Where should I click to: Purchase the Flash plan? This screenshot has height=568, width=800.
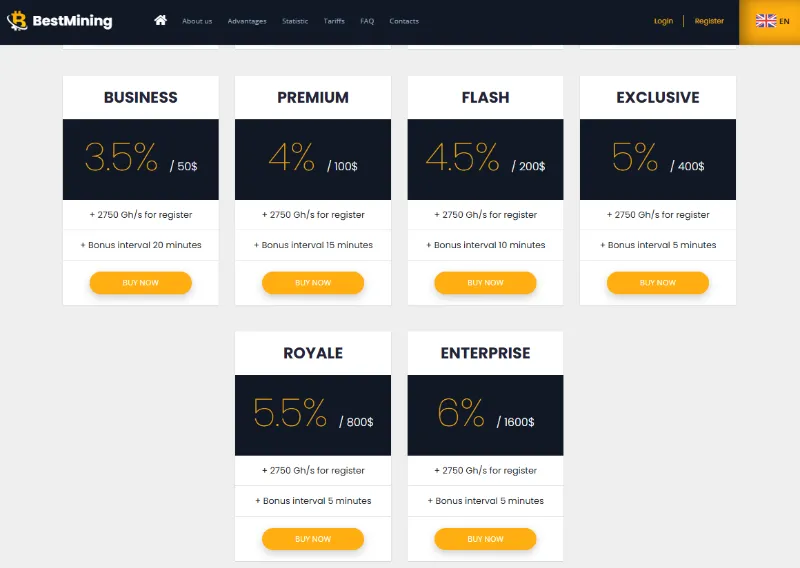[x=485, y=283]
